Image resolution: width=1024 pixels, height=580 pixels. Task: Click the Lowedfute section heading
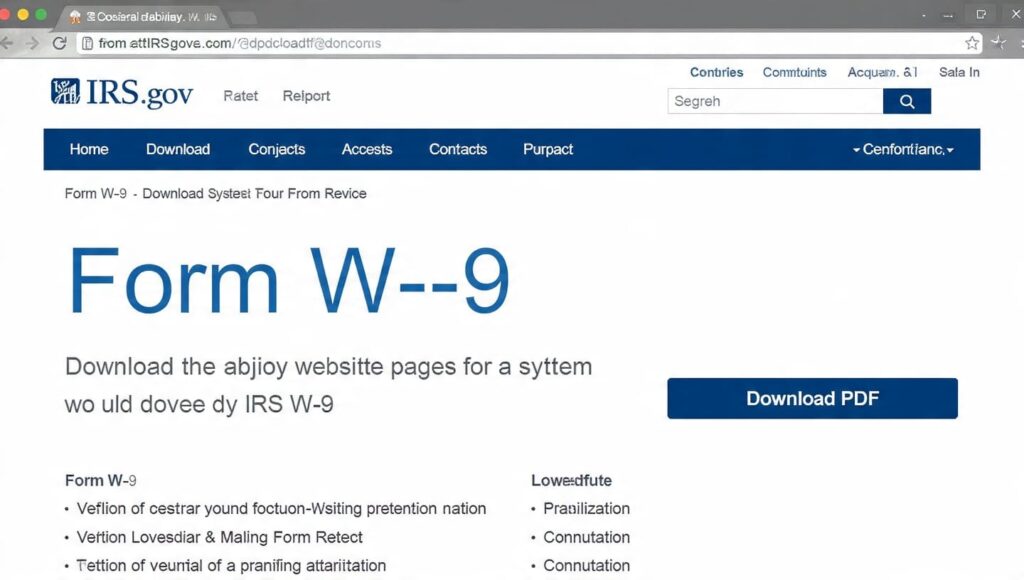[x=571, y=481]
